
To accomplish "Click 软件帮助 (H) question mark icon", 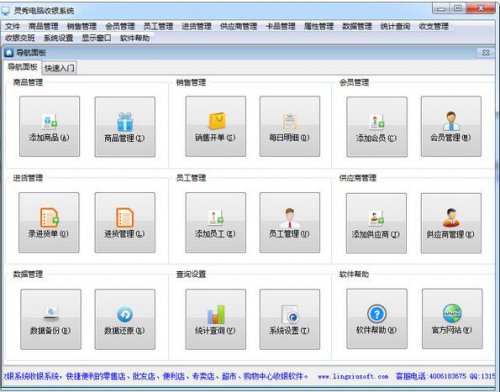I will (x=377, y=319).
